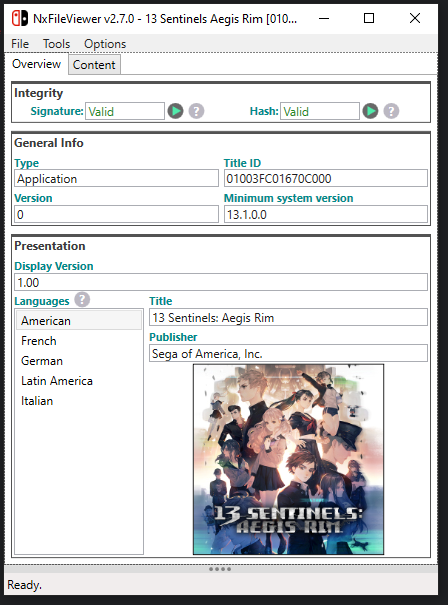Click the Minimum system version field 13.1.0.0
The width and height of the screenshot is (448, 605).
click(x=326, y=214)
